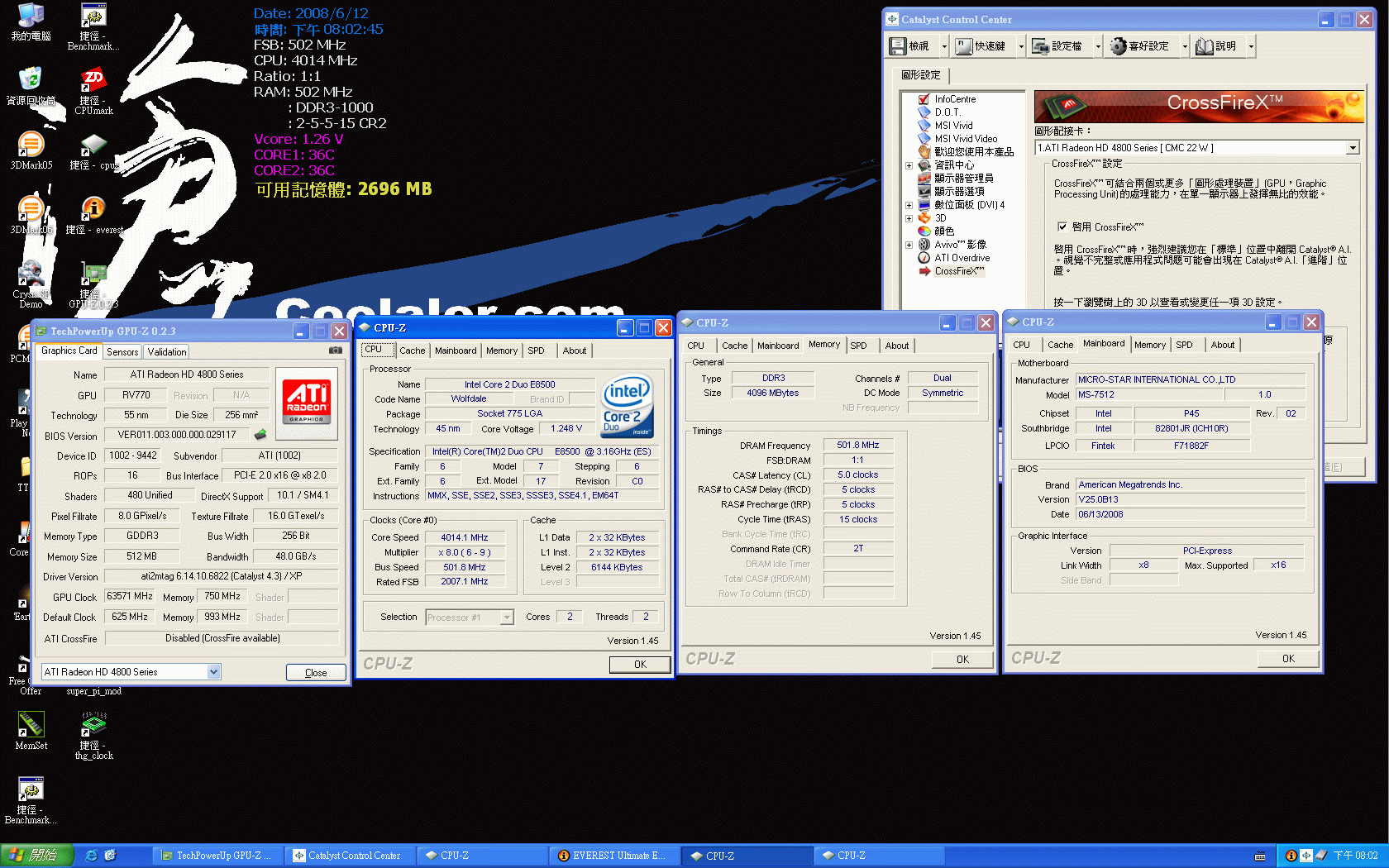Open the GPU-Z graphics card selector dropdown
Screen dimensions: 1389x868
pyautogui.click(x=213, y=672)
